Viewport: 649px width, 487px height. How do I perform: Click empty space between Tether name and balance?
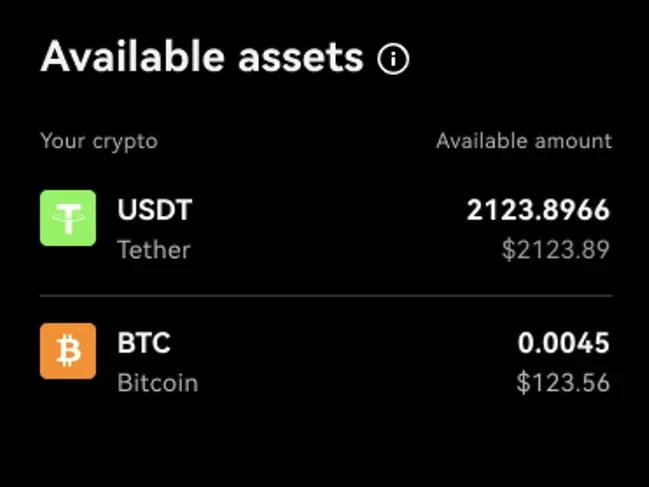[x=320, y=230]
